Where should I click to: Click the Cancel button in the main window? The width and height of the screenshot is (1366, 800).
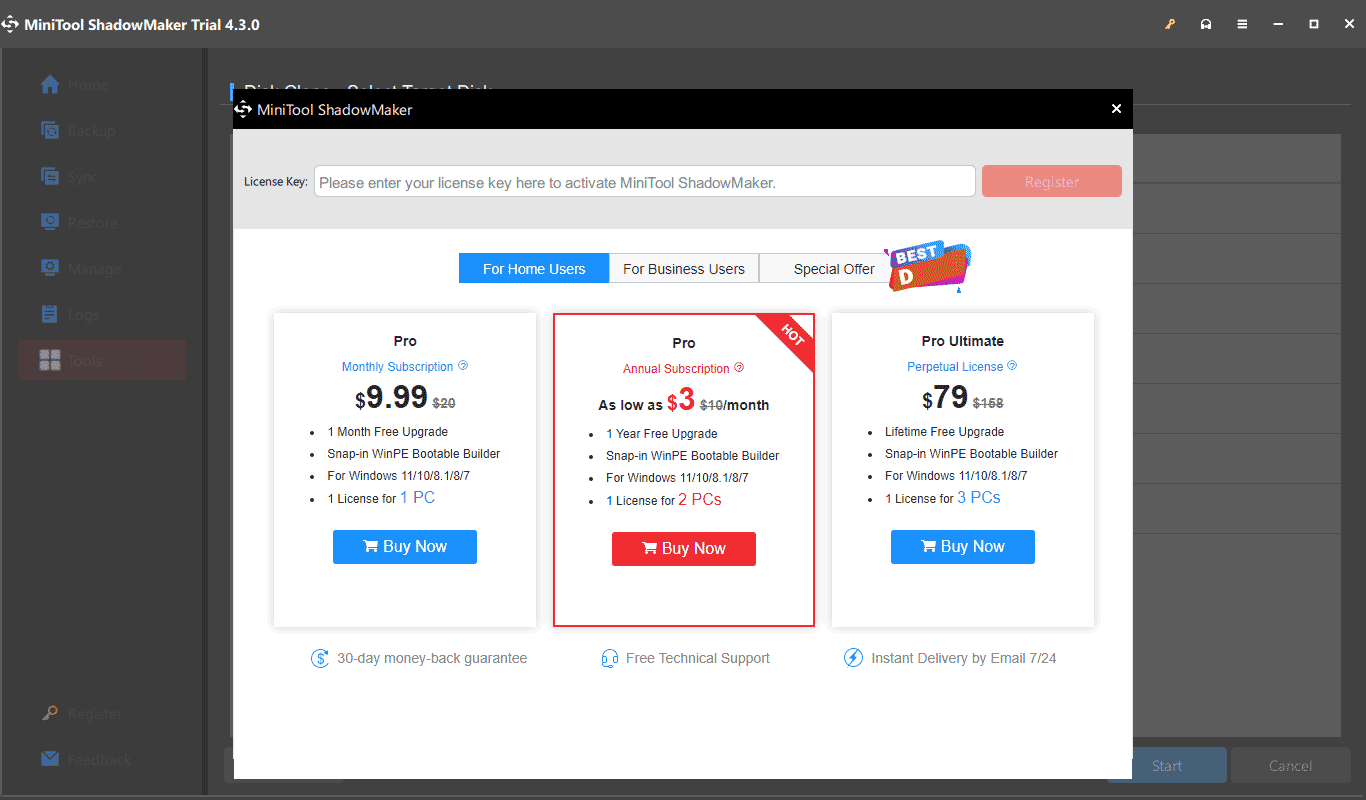(1291, 765)
